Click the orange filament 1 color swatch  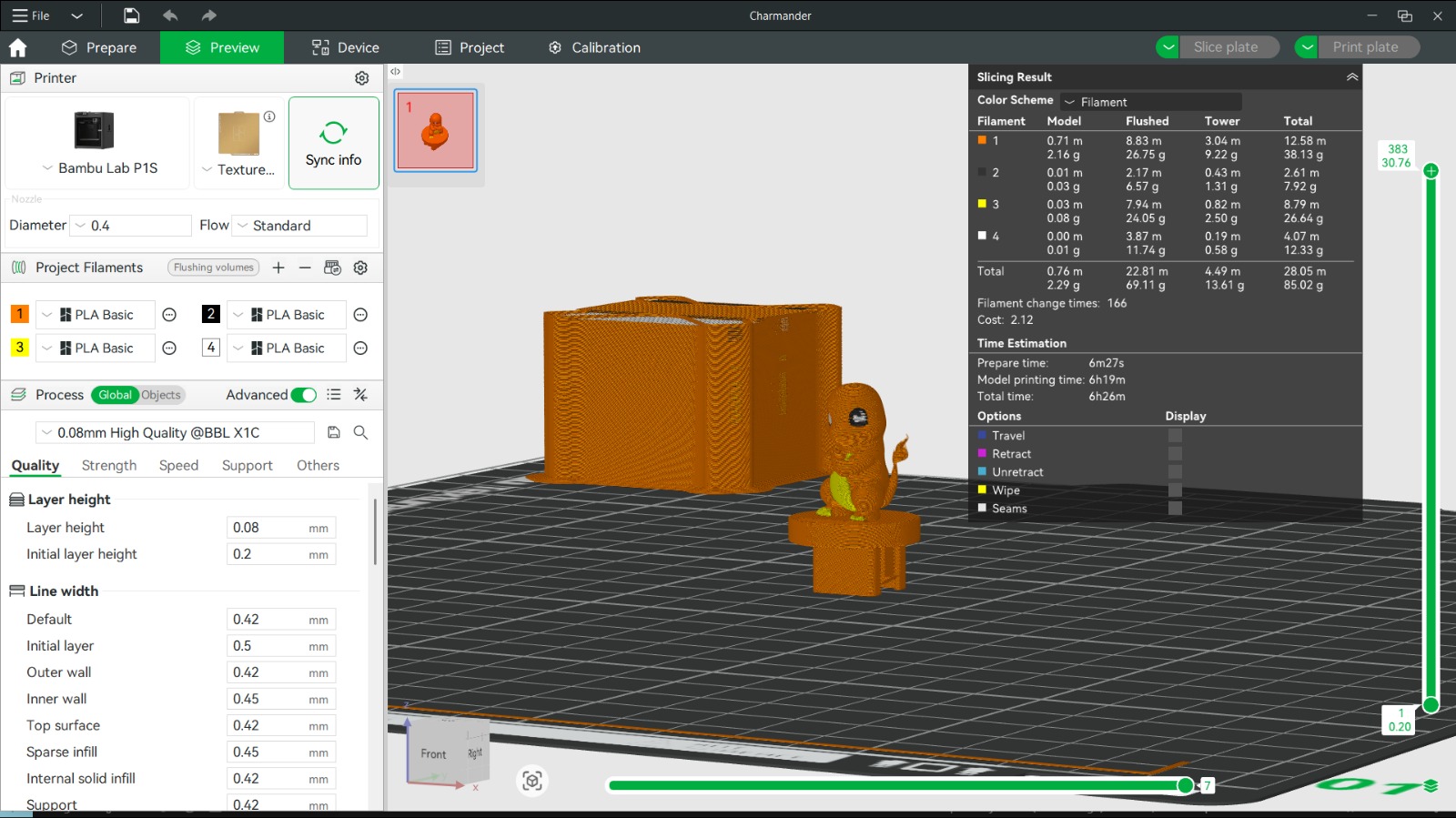(20, 314)
